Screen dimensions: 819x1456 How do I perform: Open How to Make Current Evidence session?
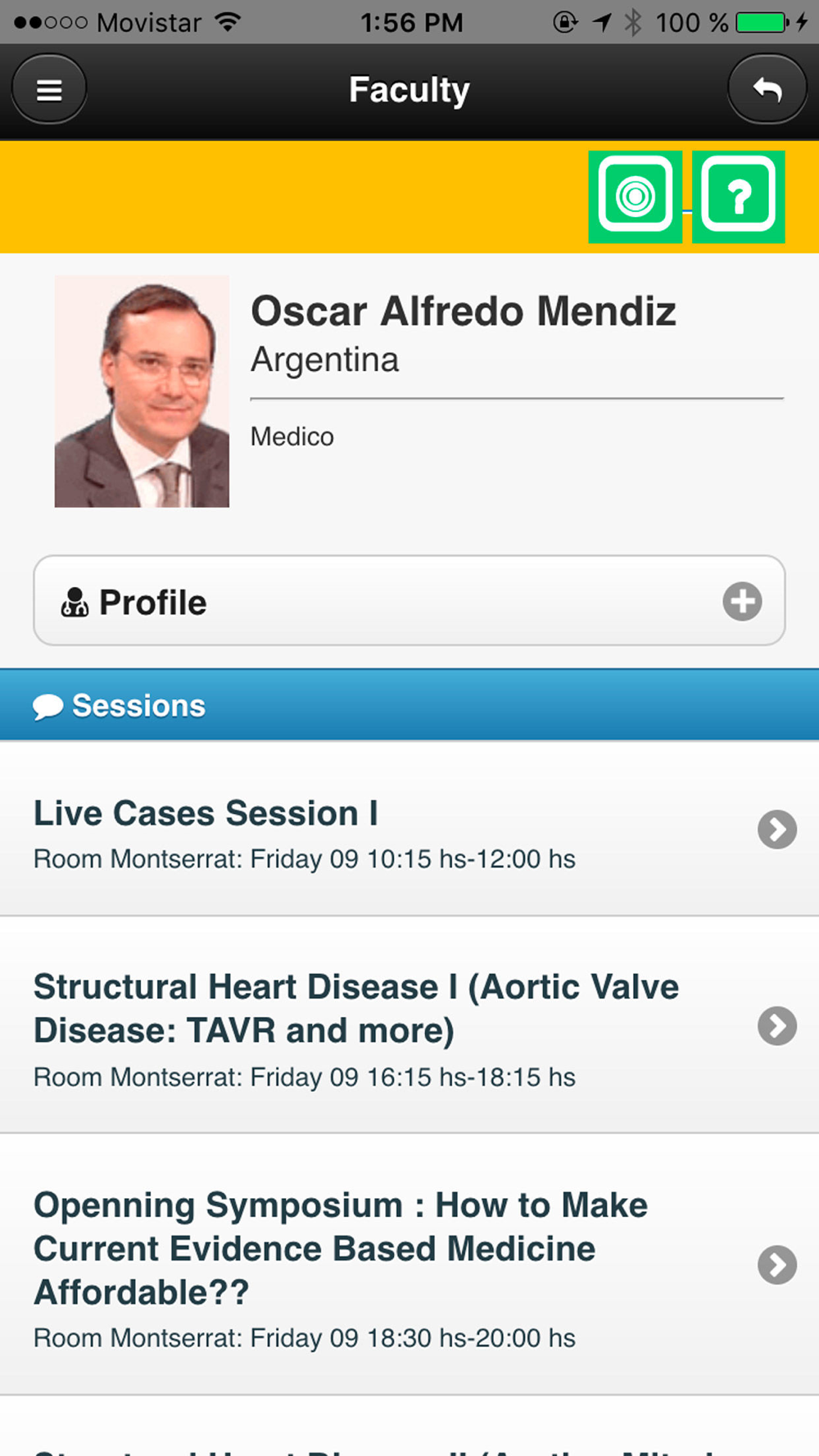(x=340, y=1248)
